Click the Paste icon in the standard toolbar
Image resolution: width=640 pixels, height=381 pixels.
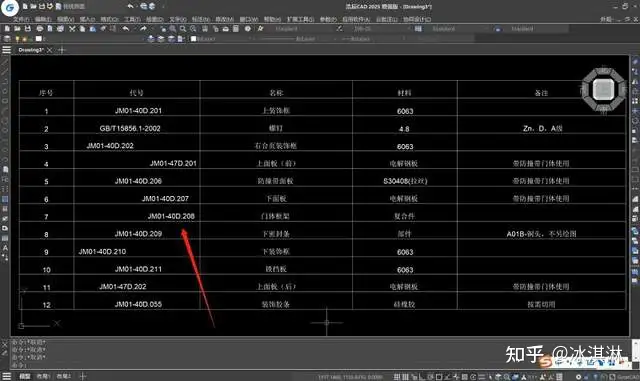click(93, 29)
